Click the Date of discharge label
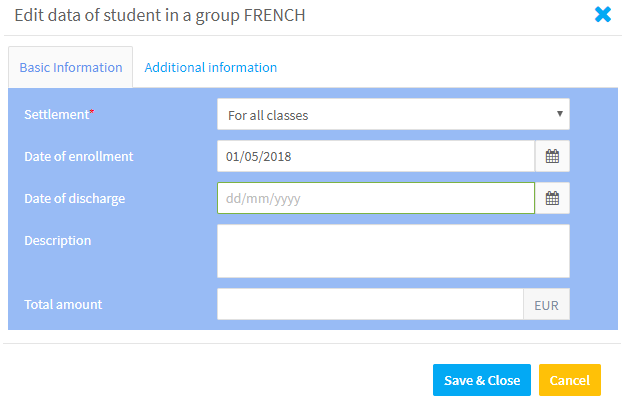This screenshot has width=627, height=405. pyautogui.click(x=75, y=199)
